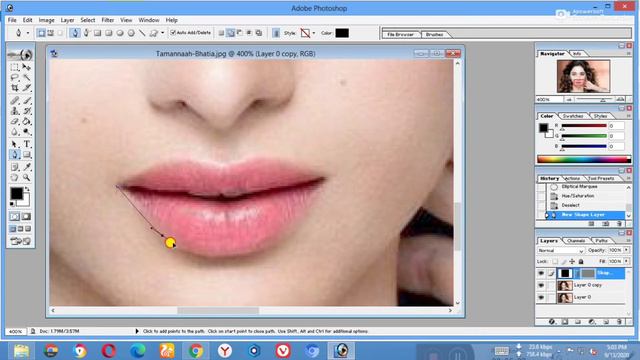Delete layer using Layers panel trash icon

[620, 322]
